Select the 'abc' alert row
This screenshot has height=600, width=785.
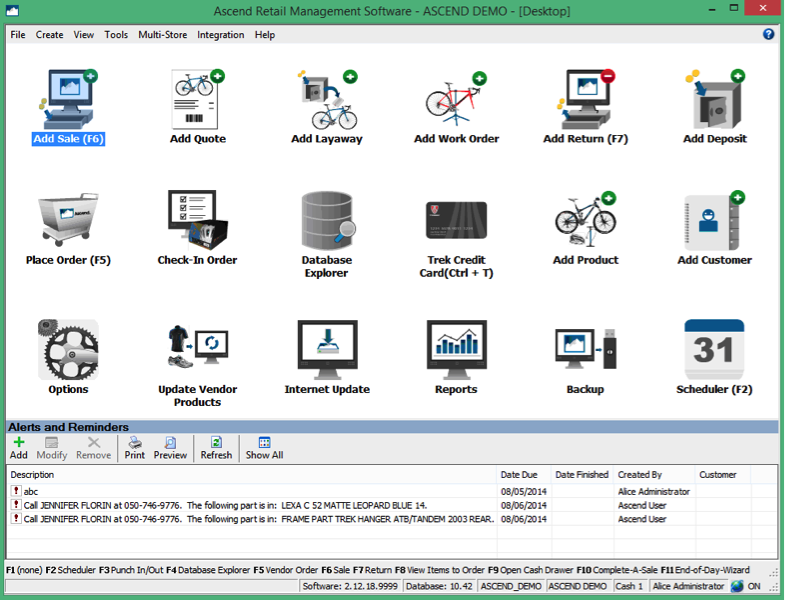pos(250,491)
